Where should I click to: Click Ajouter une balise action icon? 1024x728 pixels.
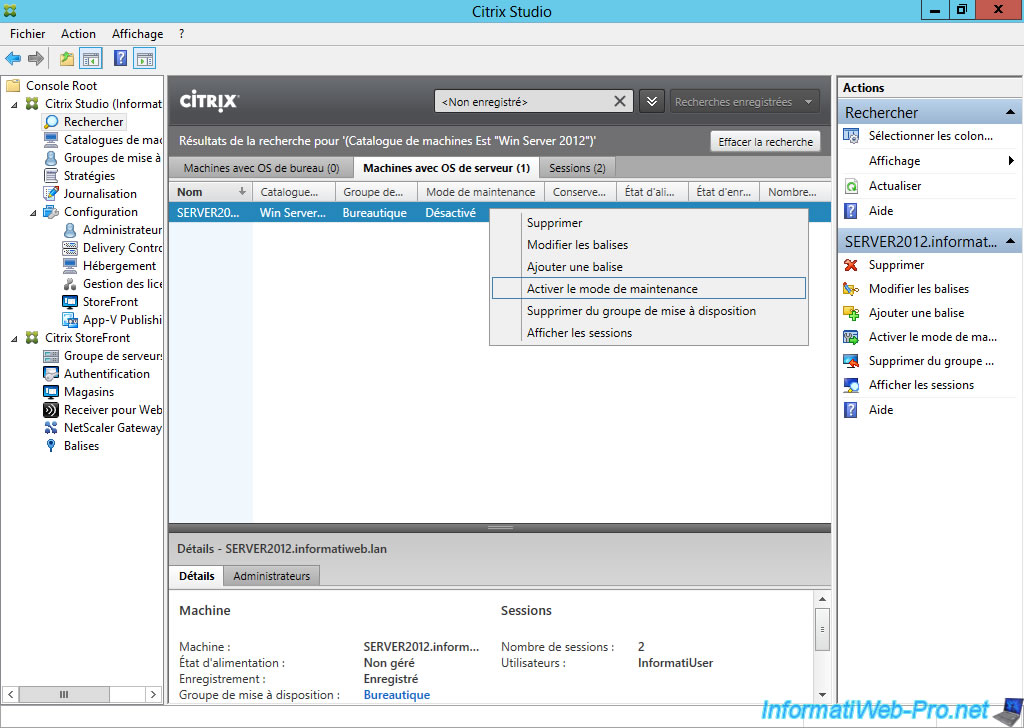851,313
